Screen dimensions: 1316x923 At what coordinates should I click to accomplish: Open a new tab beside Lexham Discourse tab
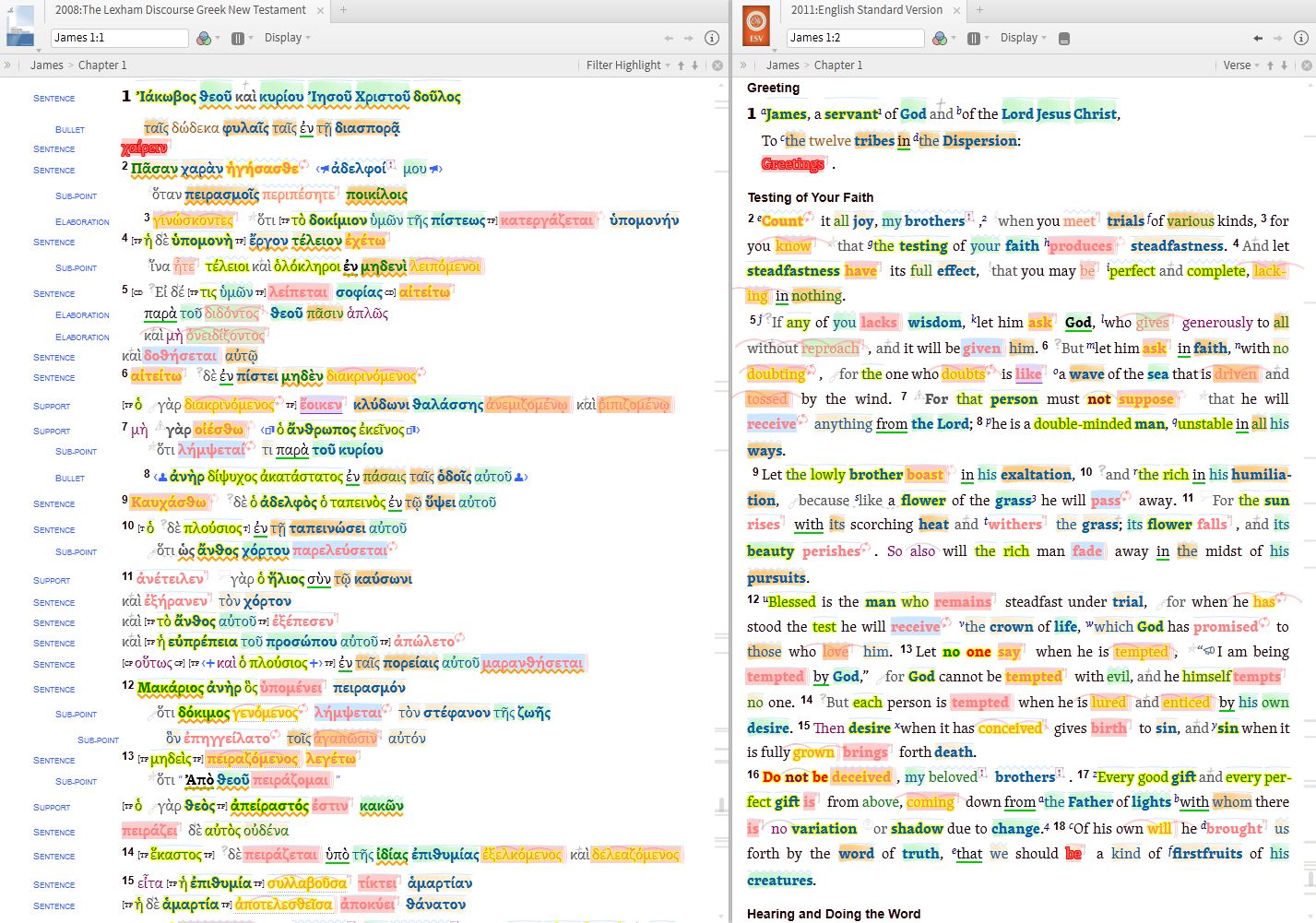click(x=343, y=10)
